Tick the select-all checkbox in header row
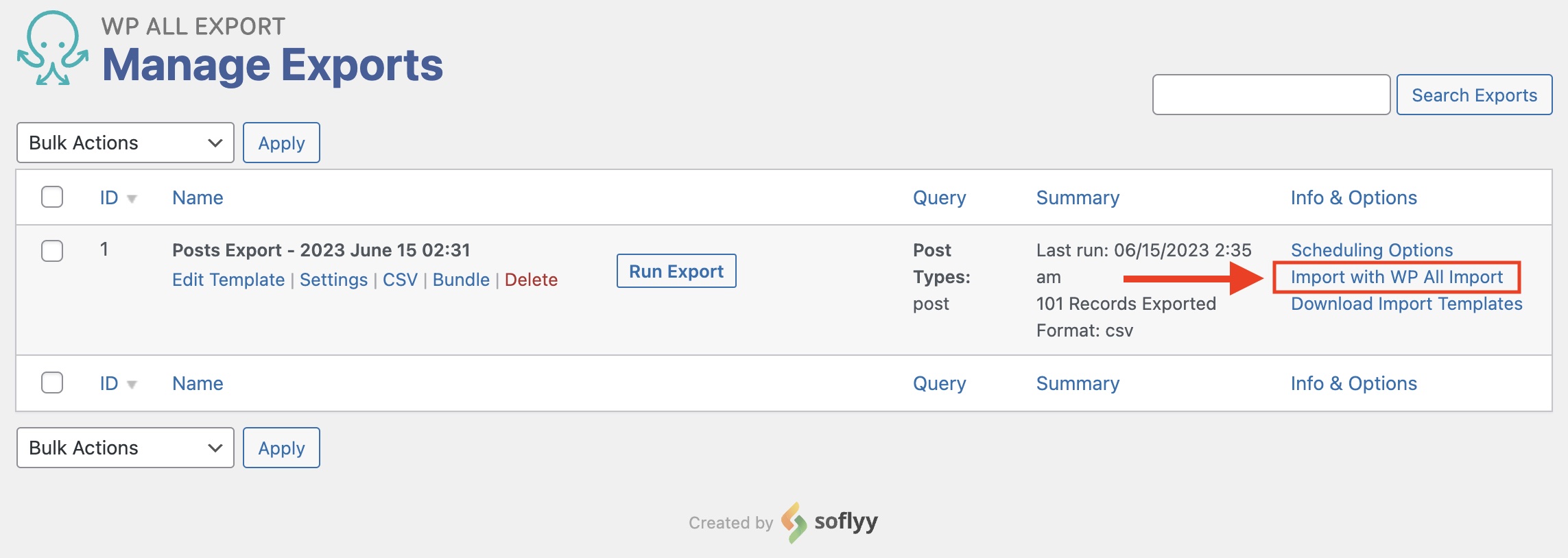Image resolution: width=1568 pixels, height=558 pixels. [52, 197]
